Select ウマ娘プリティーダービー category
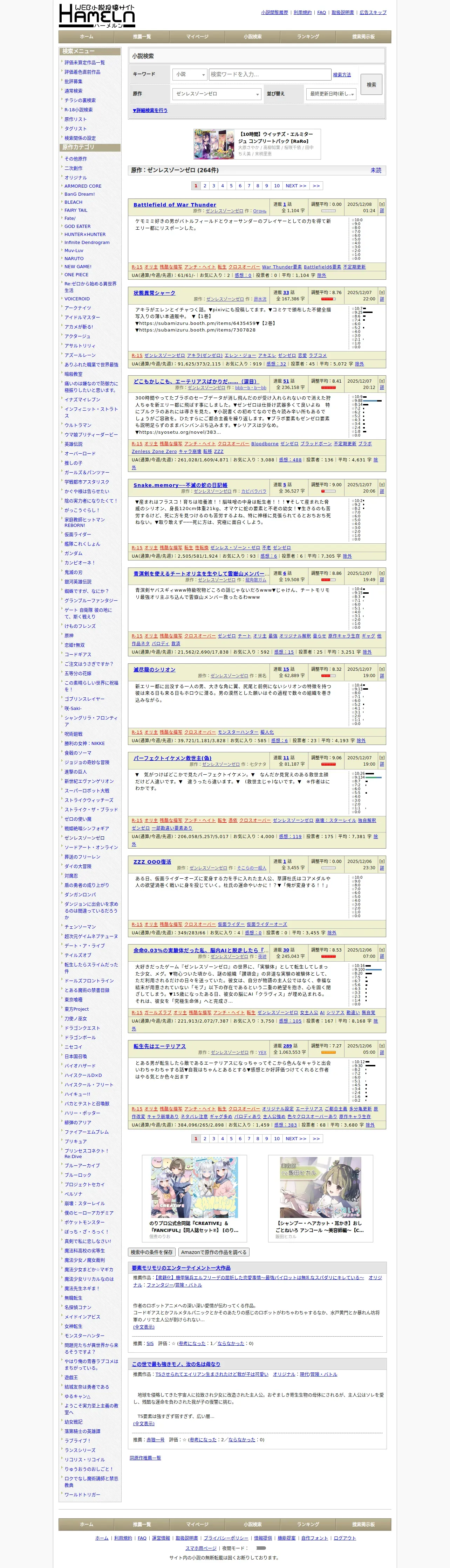 click(x=91, y=435)
